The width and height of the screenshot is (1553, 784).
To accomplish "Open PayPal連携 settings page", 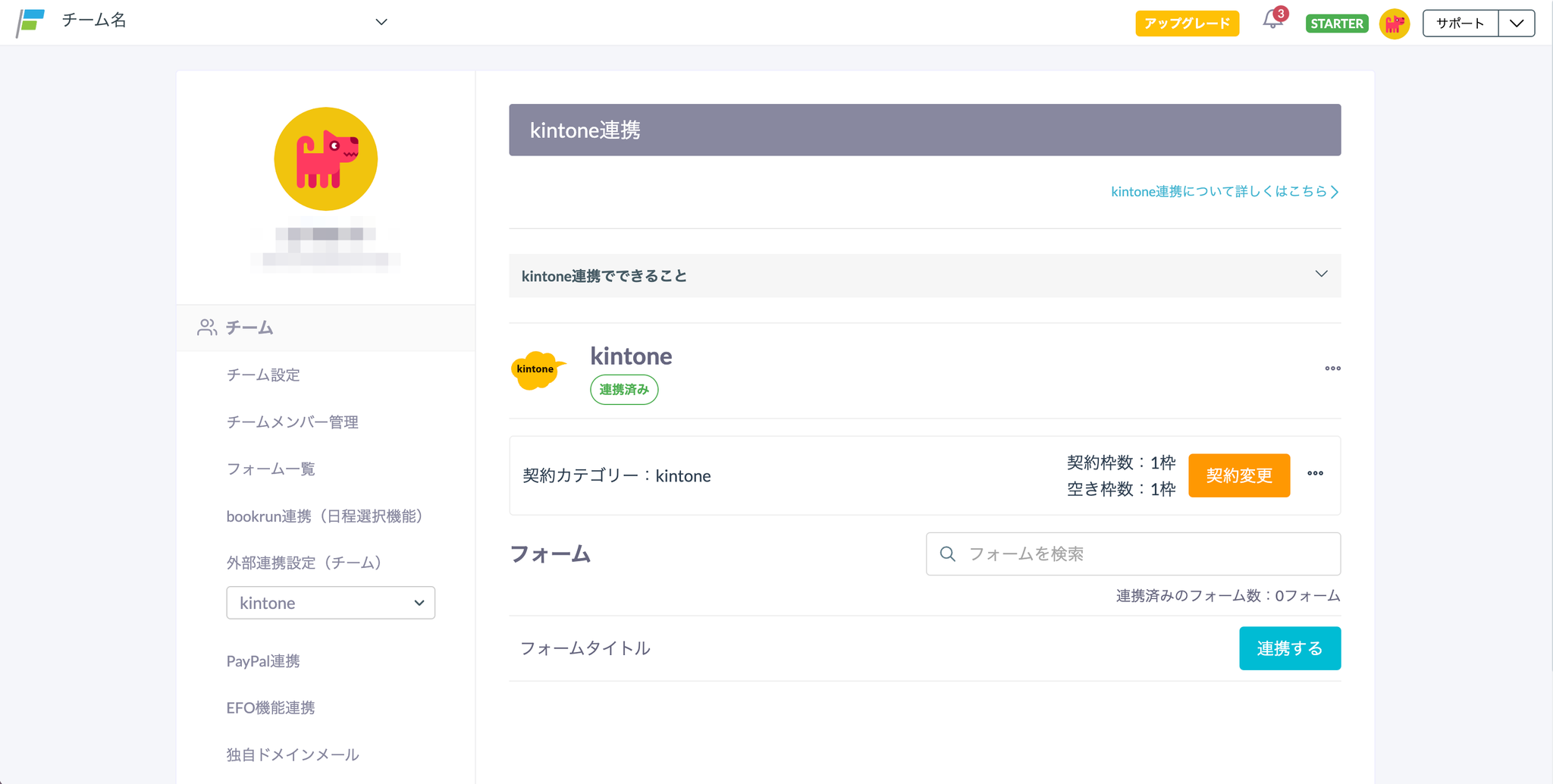I will pos(263,660).
